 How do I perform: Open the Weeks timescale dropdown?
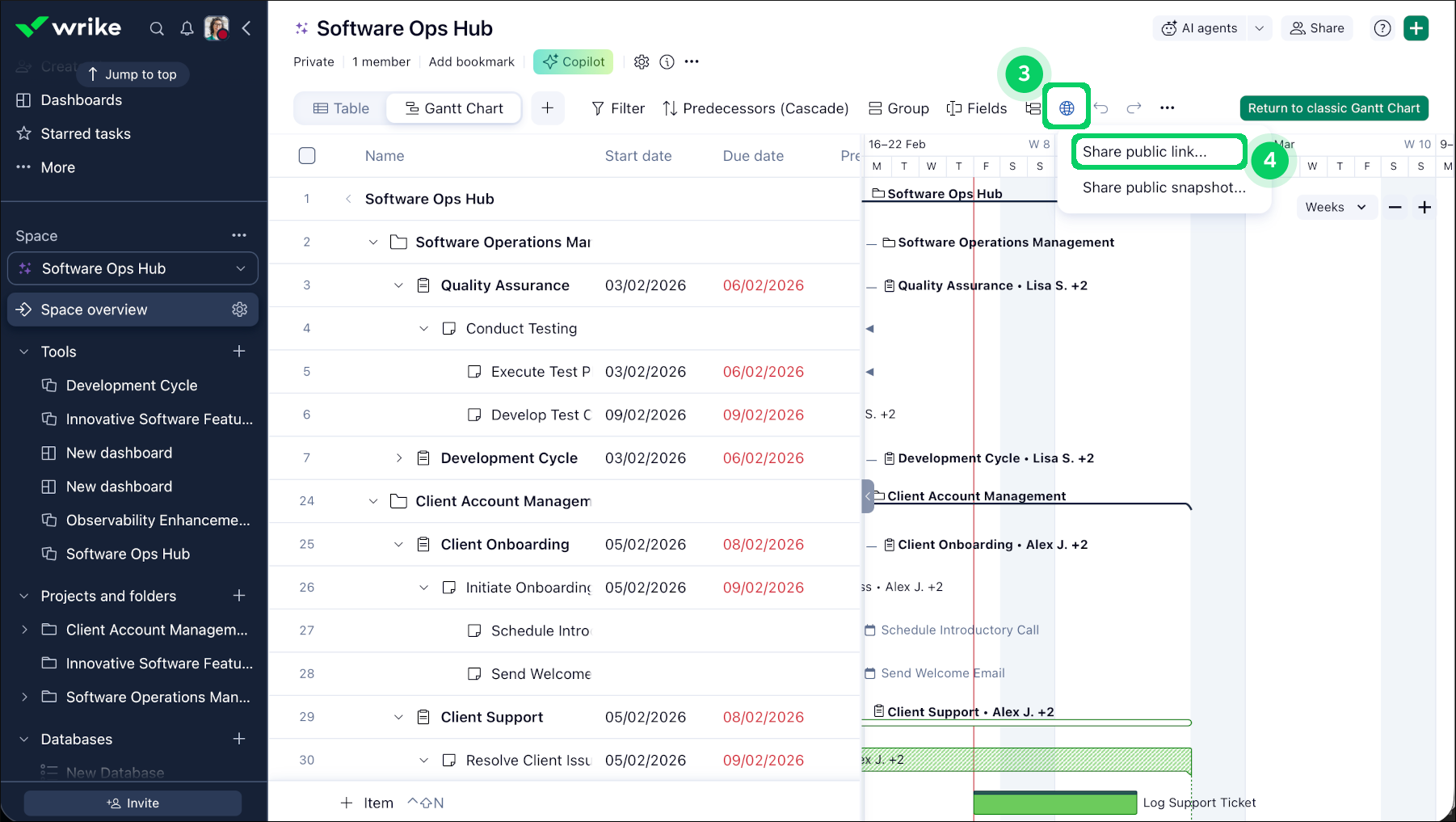pyautogui.click(x=1335, y=208)
